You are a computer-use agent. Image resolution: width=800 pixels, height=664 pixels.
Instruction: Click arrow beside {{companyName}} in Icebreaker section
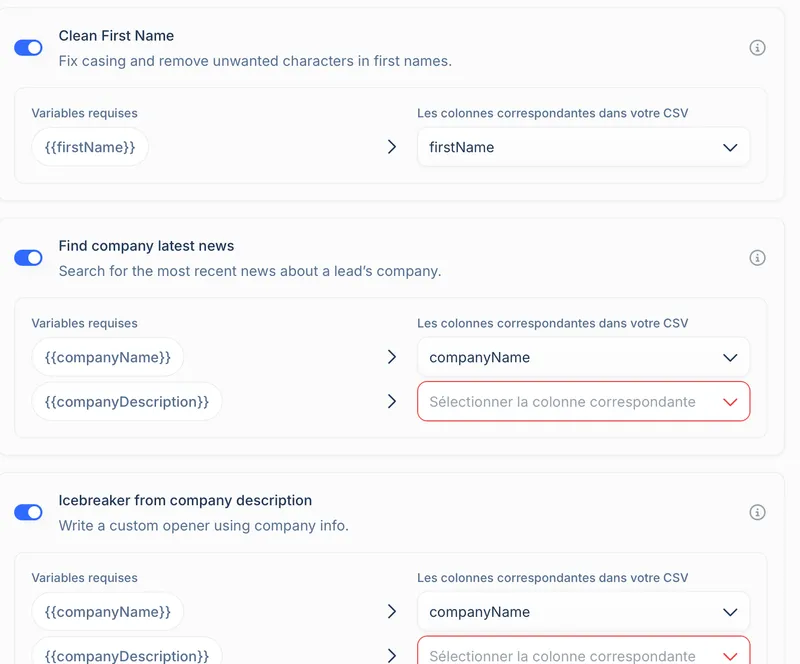tap(392, 612)
